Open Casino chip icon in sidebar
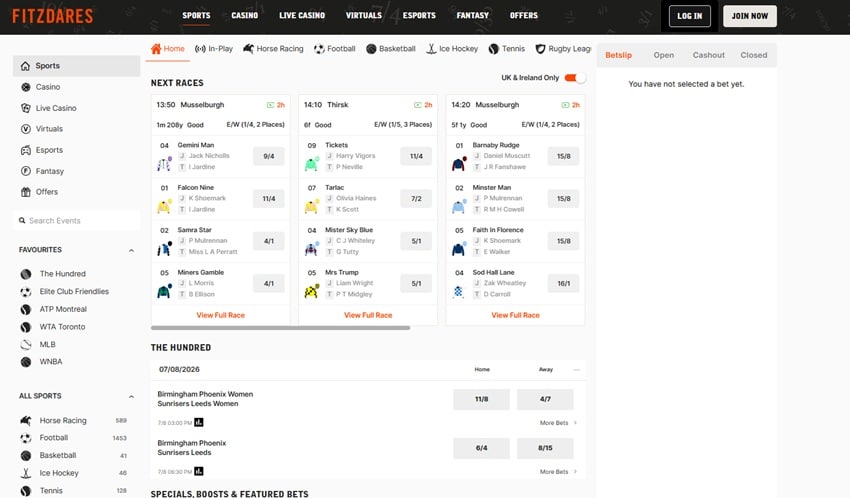850x498 pixels. coord(25,87)
